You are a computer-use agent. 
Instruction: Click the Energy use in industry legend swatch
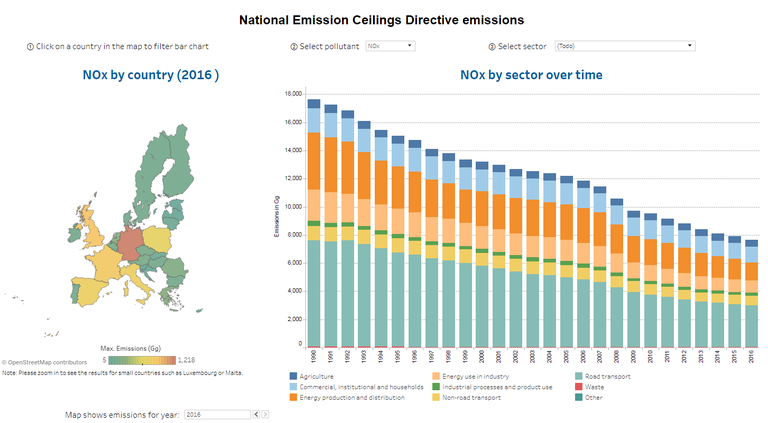436,376
